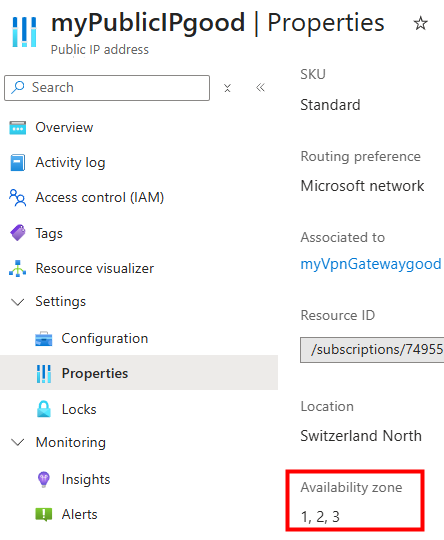
Task: Click the Resource ID text box
Action: (x=372, y=350)
